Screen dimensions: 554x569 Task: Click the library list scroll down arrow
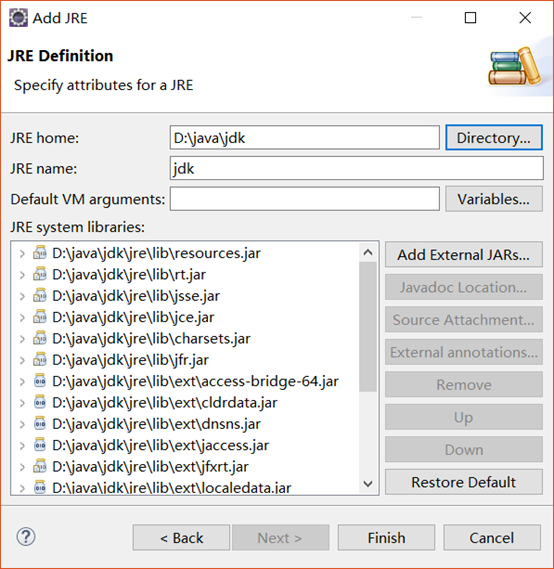coord(368,484)
